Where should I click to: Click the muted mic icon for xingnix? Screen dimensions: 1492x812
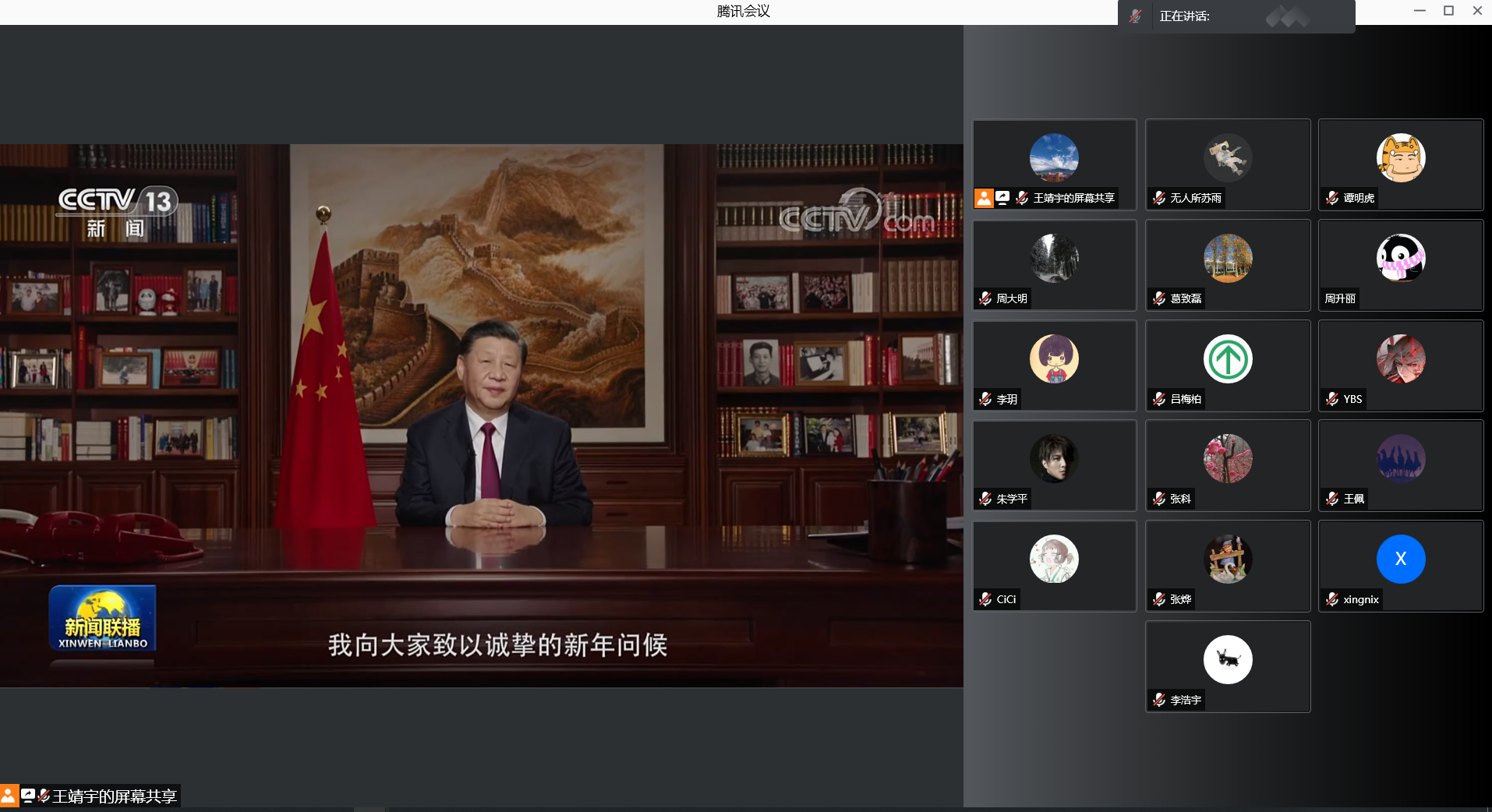pos(1332,599)
